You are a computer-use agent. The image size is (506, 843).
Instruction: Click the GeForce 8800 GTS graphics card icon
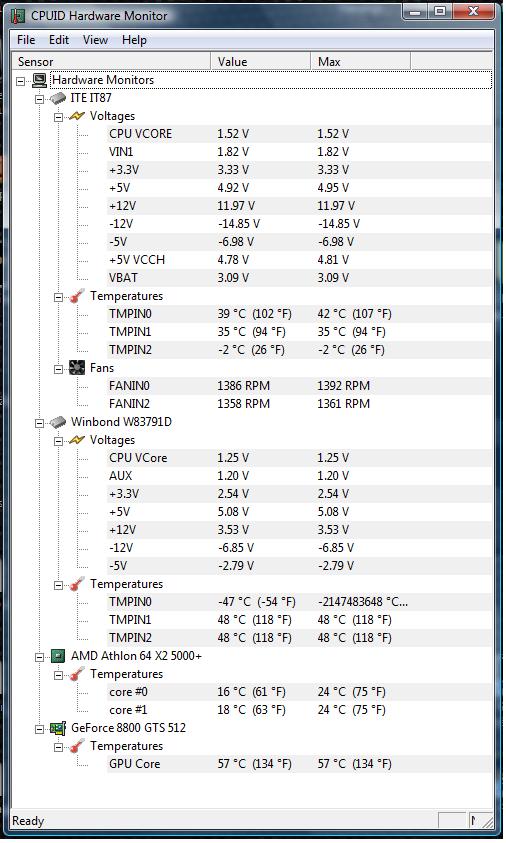pos(58,728)
